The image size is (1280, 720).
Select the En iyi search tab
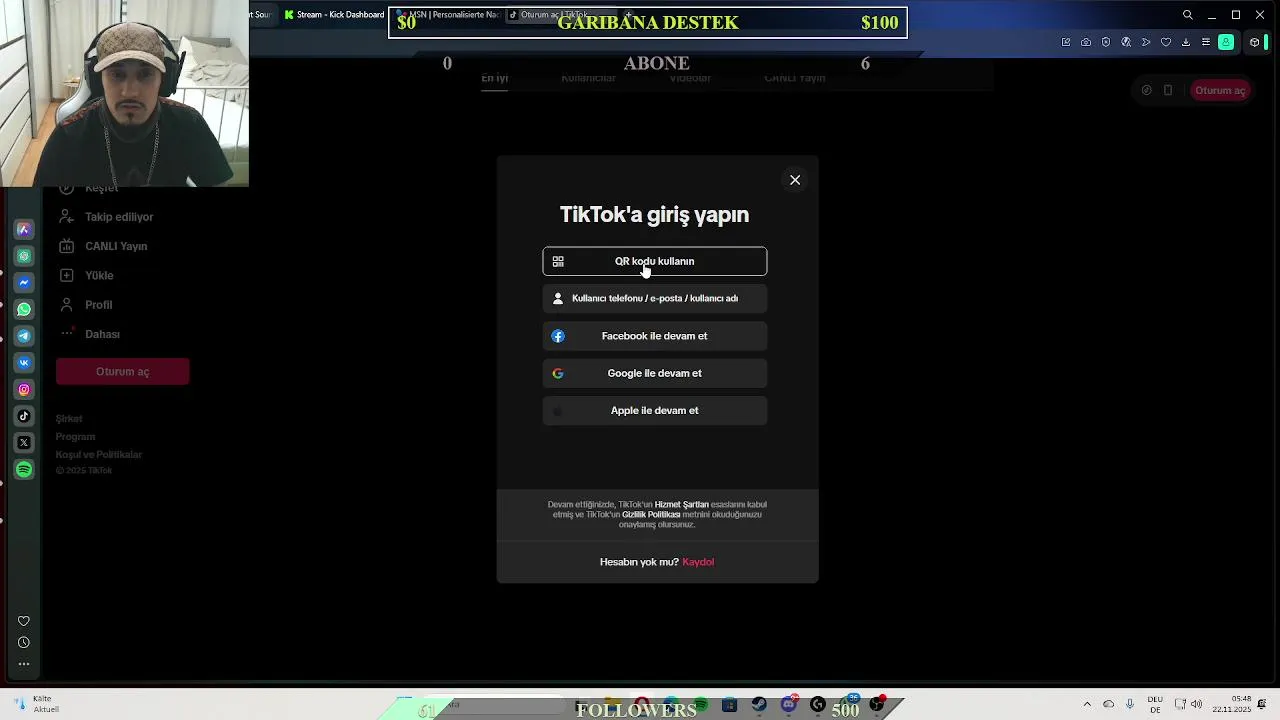point(495,78)
